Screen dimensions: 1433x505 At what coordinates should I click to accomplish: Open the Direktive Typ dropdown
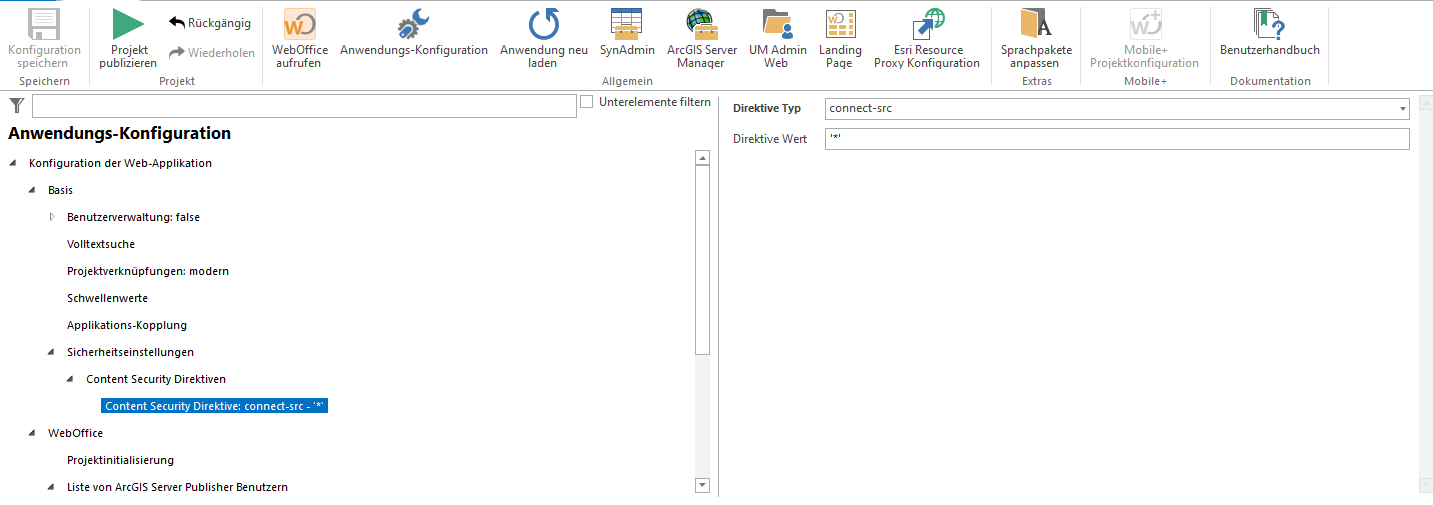1403,109
